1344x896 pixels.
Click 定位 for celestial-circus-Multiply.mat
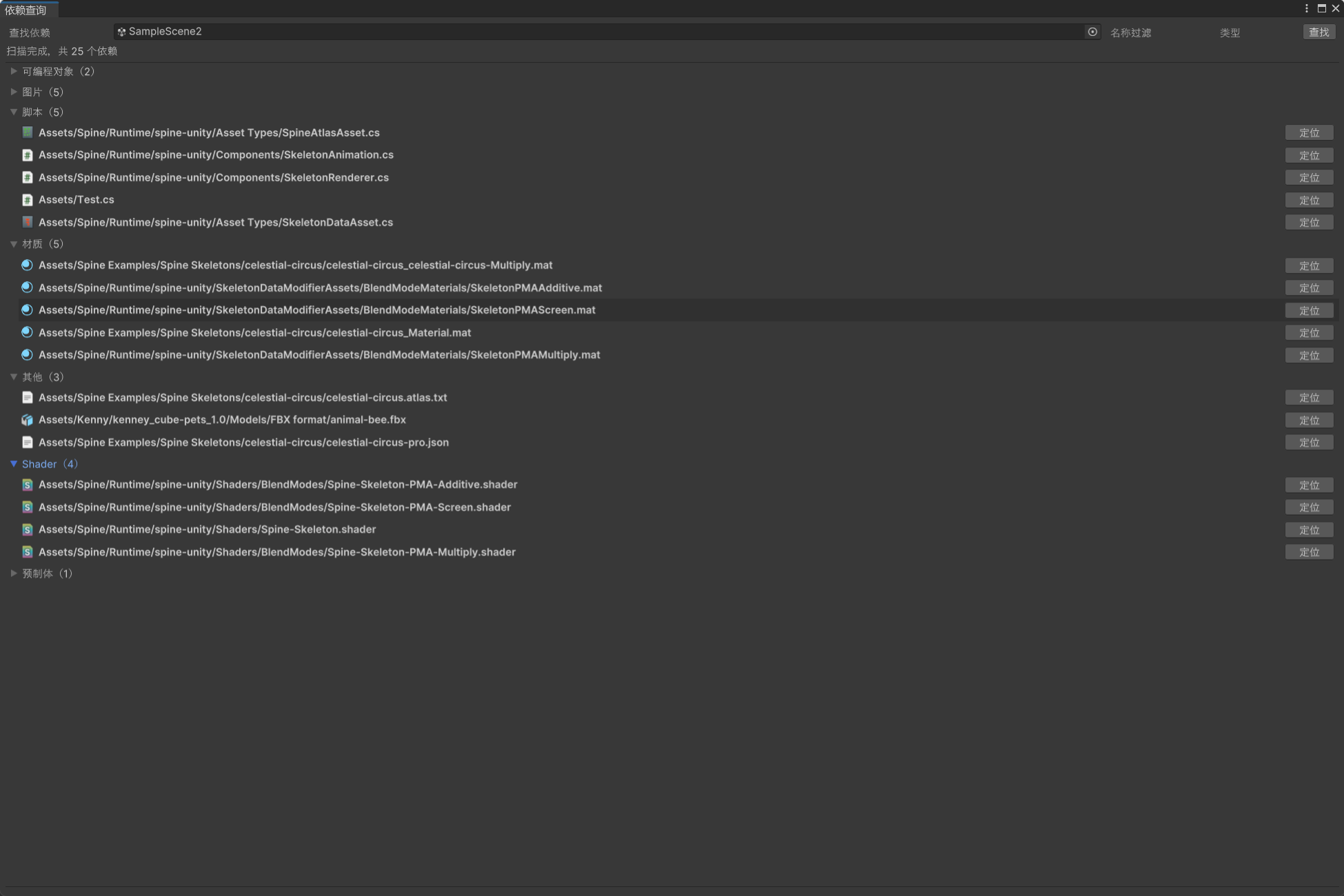pos(1309,266)
